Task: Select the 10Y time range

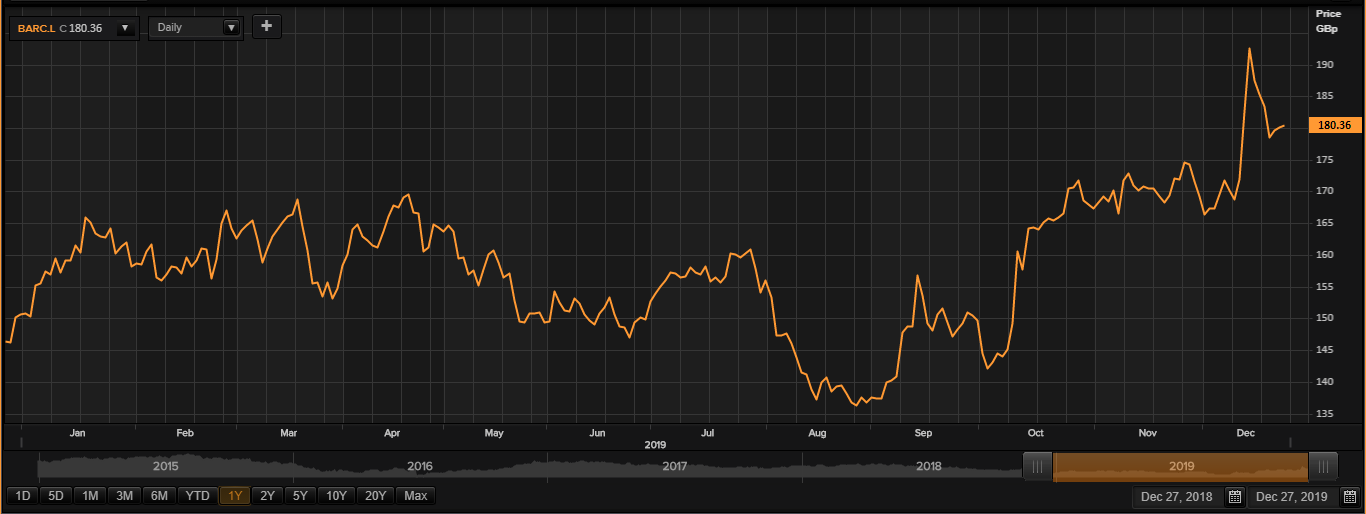Action: coord(337,495)
